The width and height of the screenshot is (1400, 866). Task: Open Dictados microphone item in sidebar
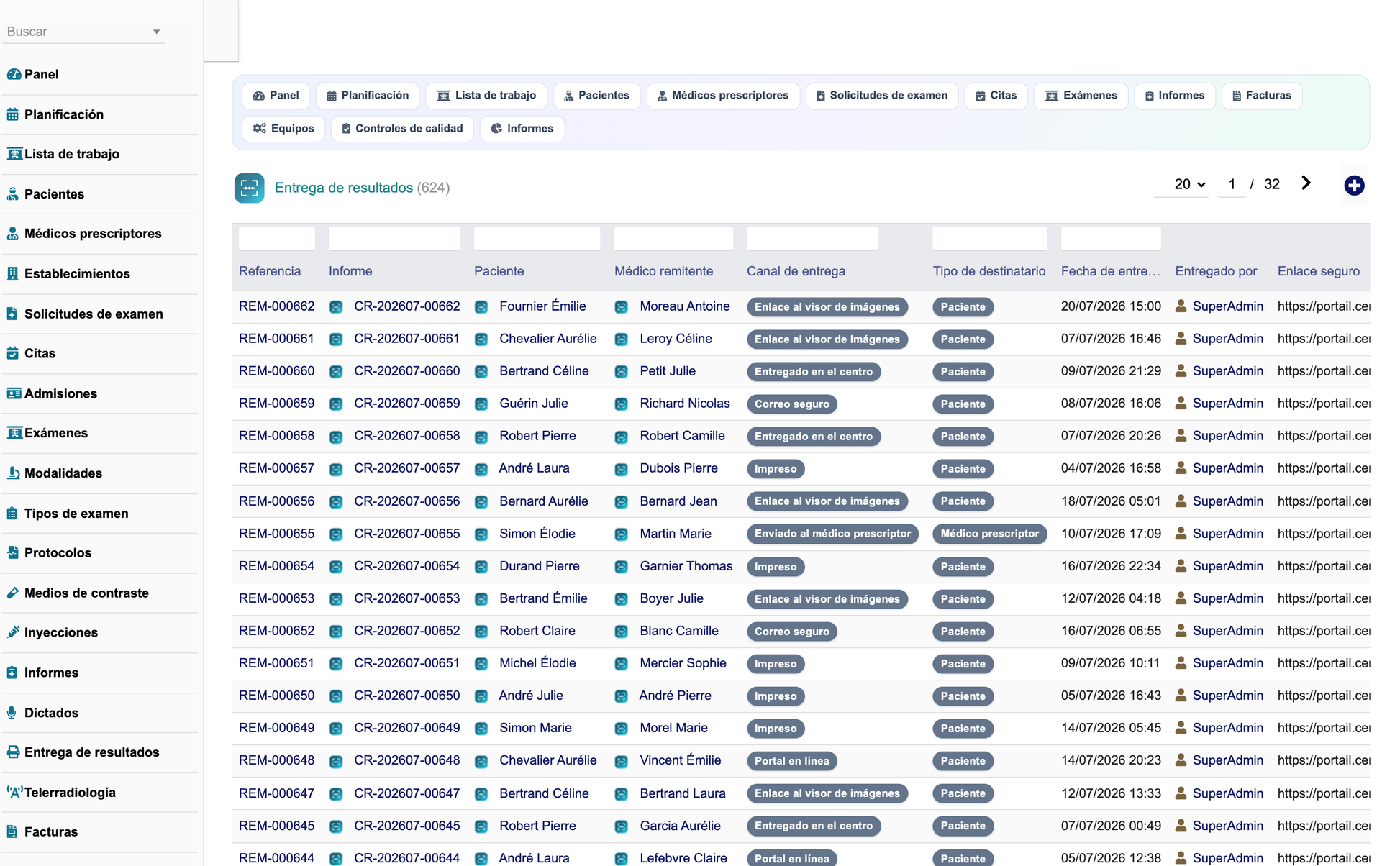(51, 713)
